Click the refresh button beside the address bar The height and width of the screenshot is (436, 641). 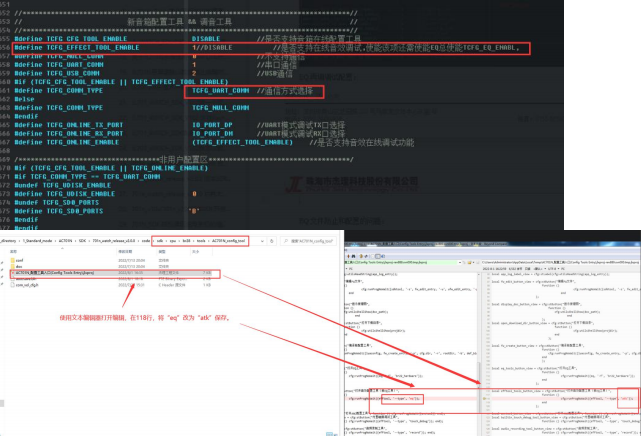(271, 241)
